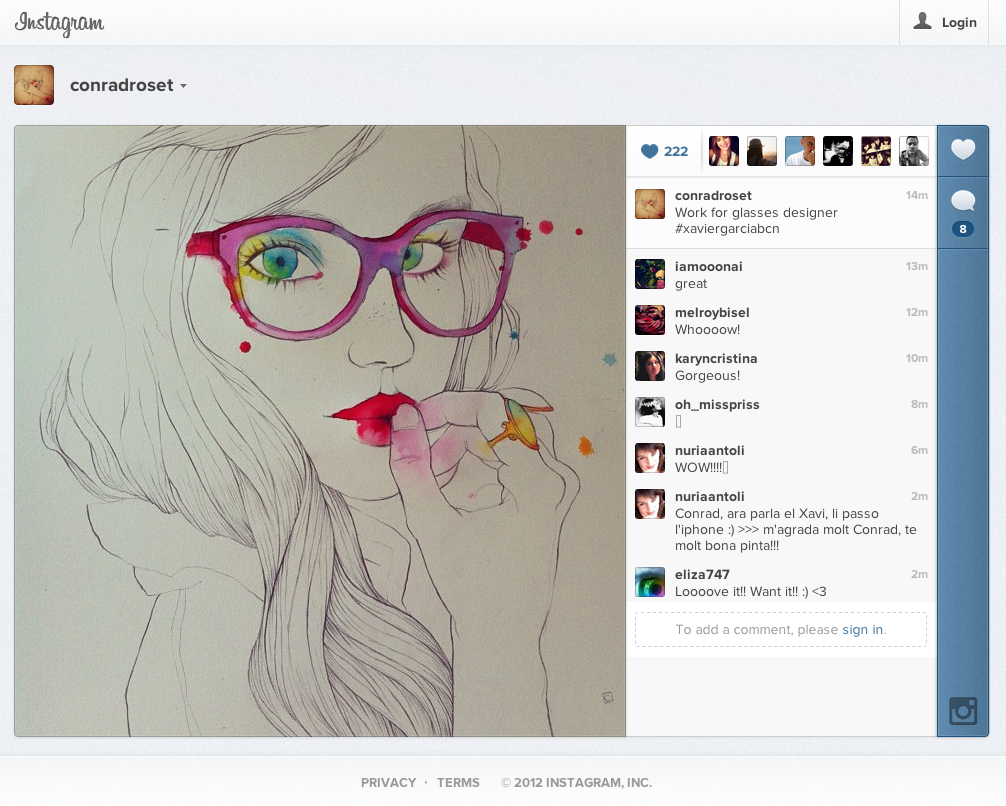Open conradroset's profile avatar in page header

(x=34, y=85)
